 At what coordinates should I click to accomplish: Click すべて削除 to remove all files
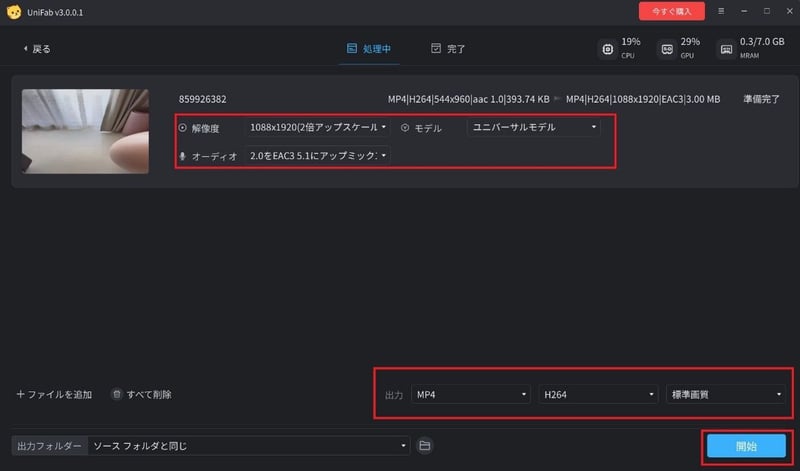click(141, 394)
